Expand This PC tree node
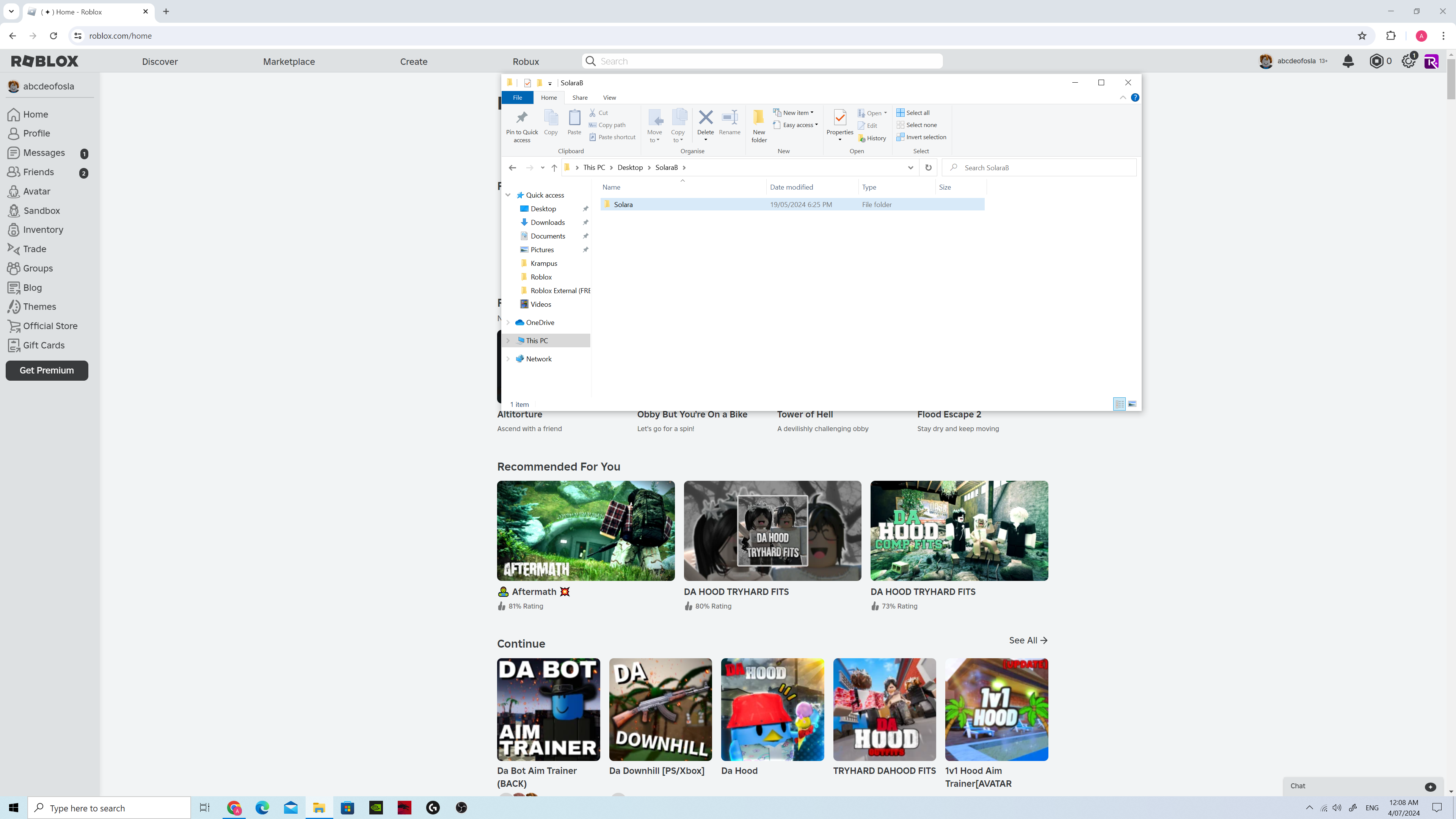 508,341
